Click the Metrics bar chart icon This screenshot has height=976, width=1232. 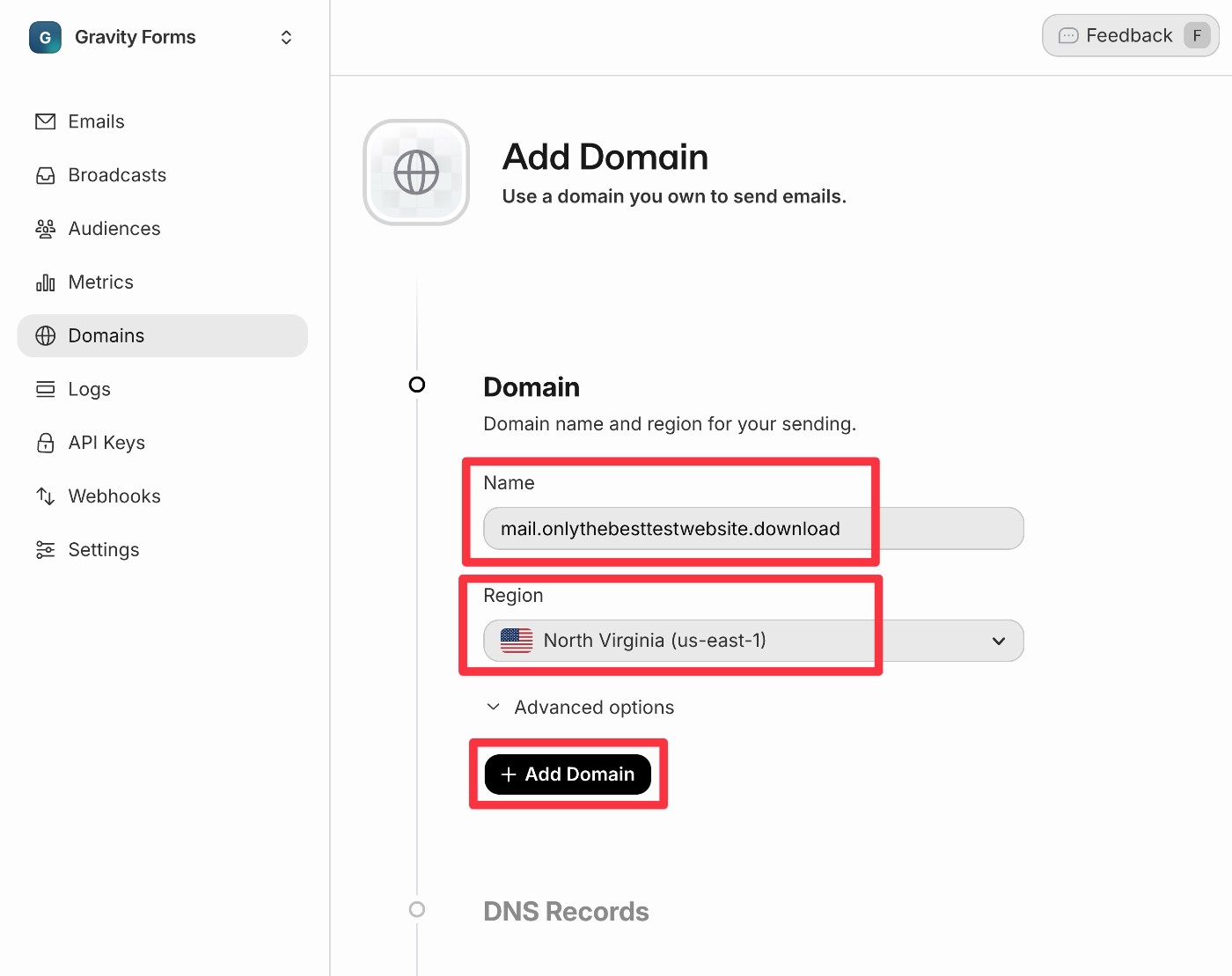45,283
